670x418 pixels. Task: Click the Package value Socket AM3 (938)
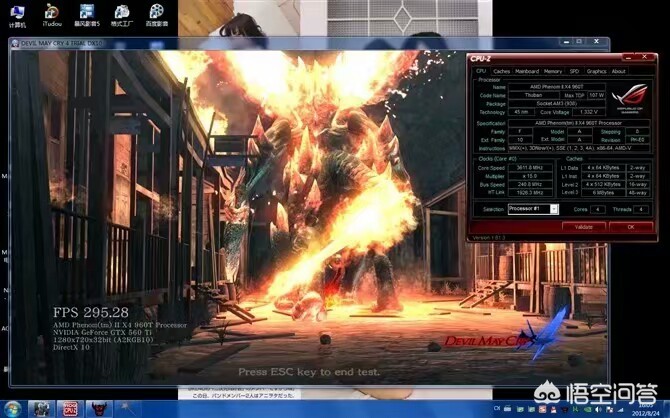coord(557,104)
